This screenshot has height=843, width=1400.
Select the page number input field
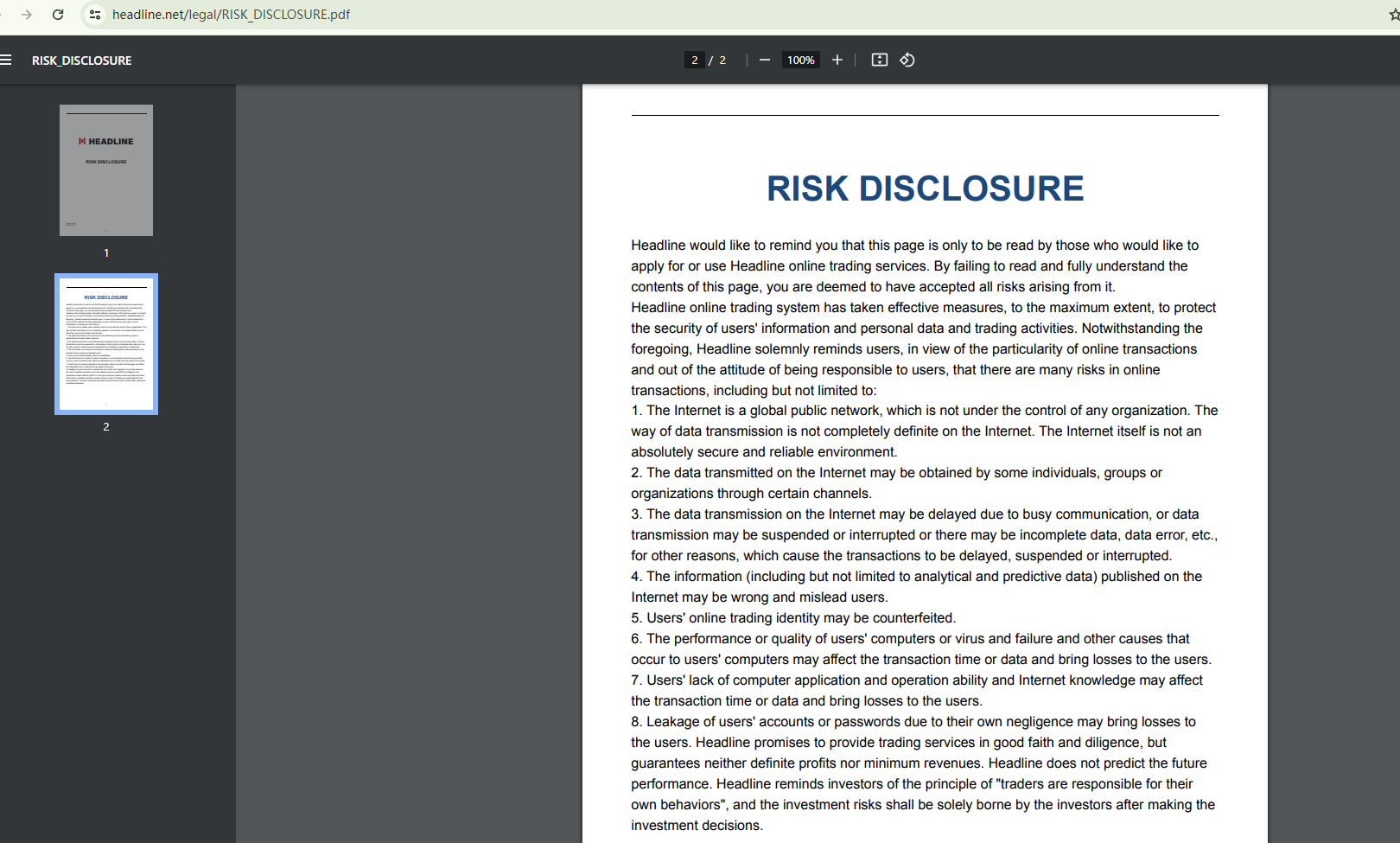tap(695, 60)
